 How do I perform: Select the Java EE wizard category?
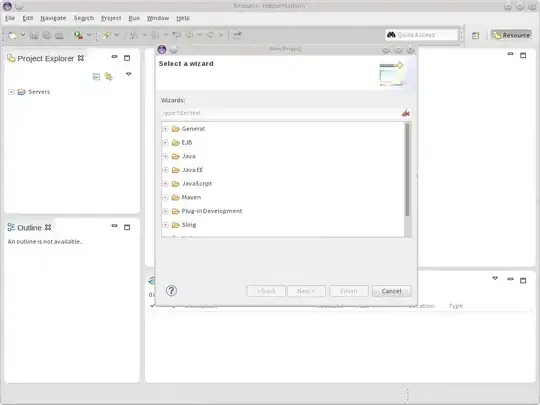(192, 170)
